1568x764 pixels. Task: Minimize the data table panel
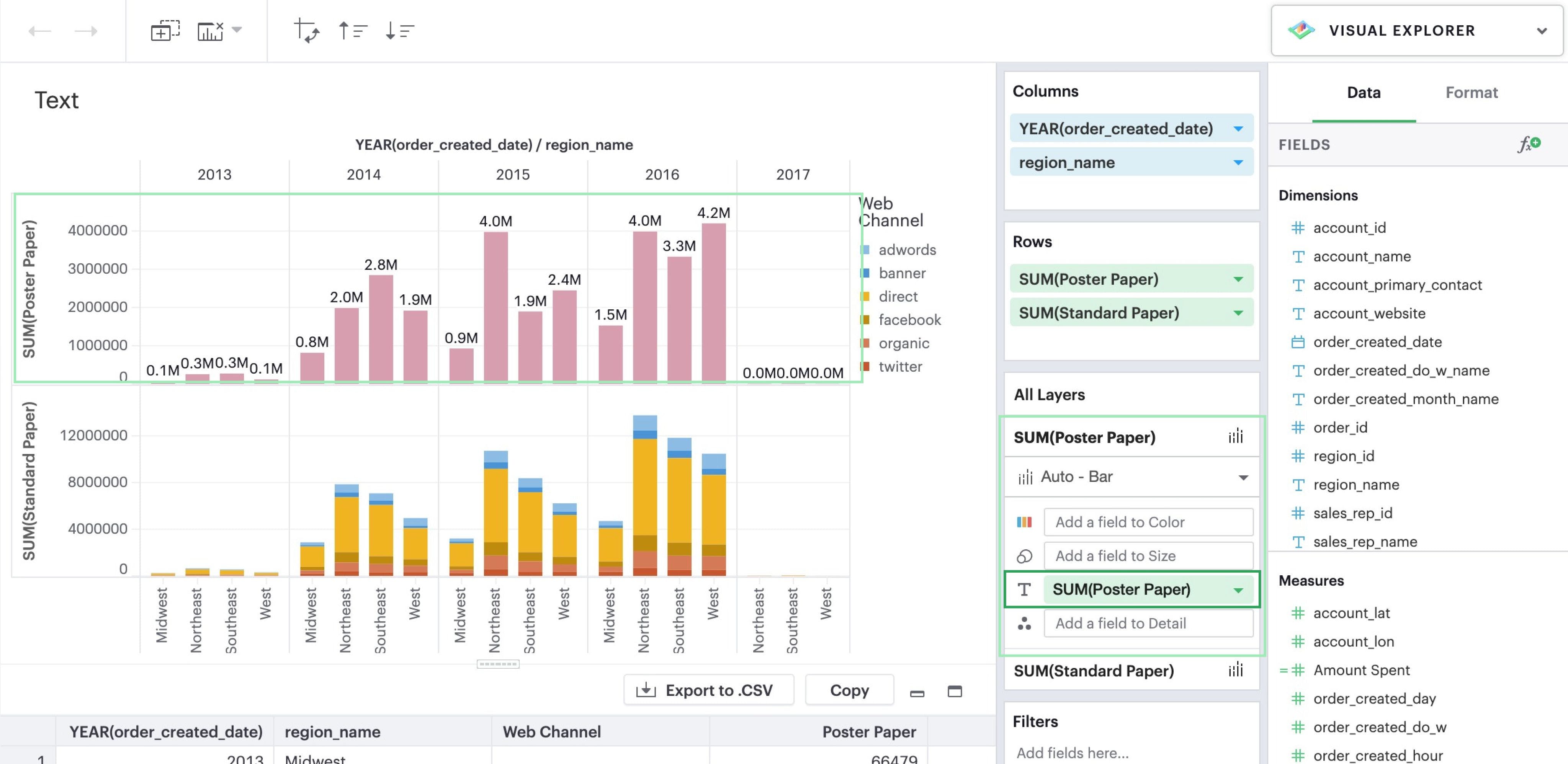point(917,692)
